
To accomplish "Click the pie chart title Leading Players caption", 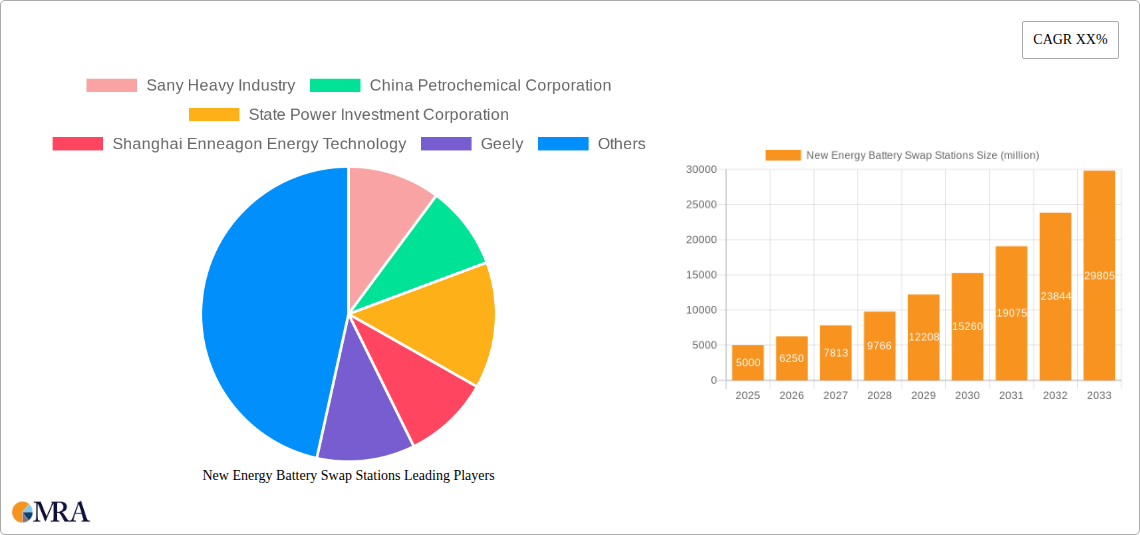I will (348, 475).
